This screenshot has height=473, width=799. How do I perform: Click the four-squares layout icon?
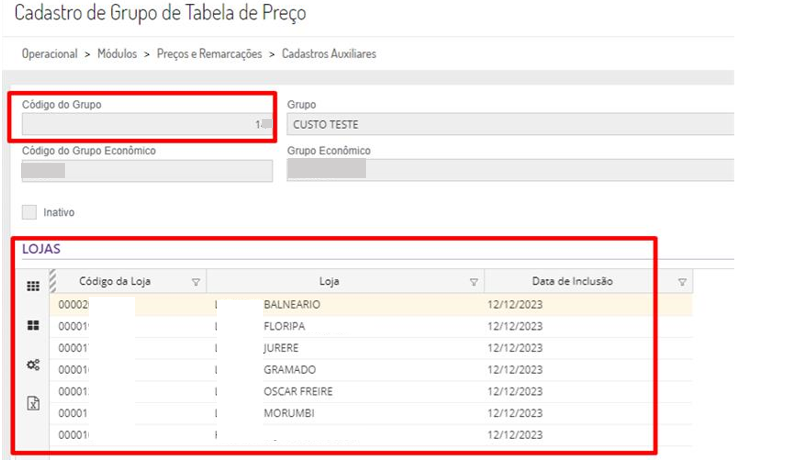[x=33, y=326]
